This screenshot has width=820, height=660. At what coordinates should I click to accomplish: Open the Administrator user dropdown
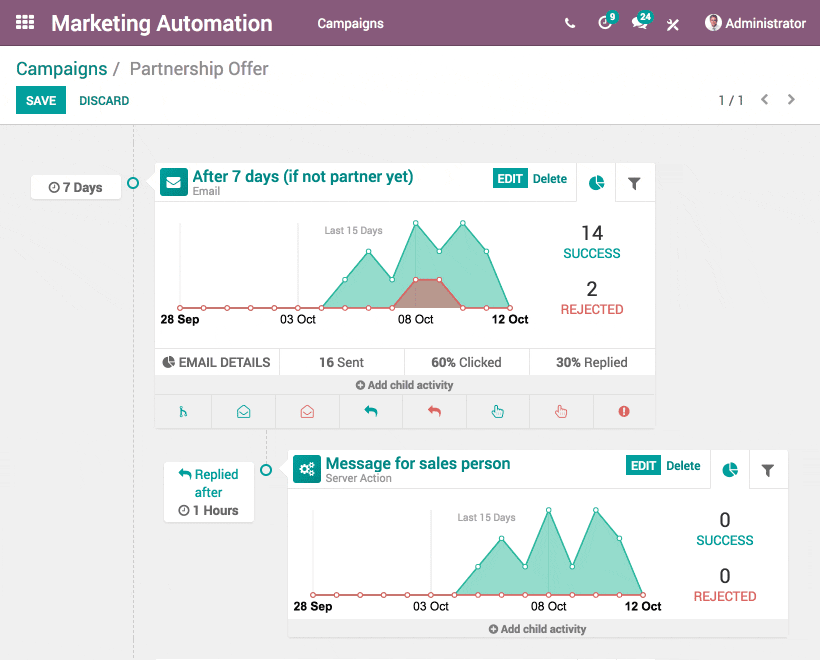click(x=755, y=23)
